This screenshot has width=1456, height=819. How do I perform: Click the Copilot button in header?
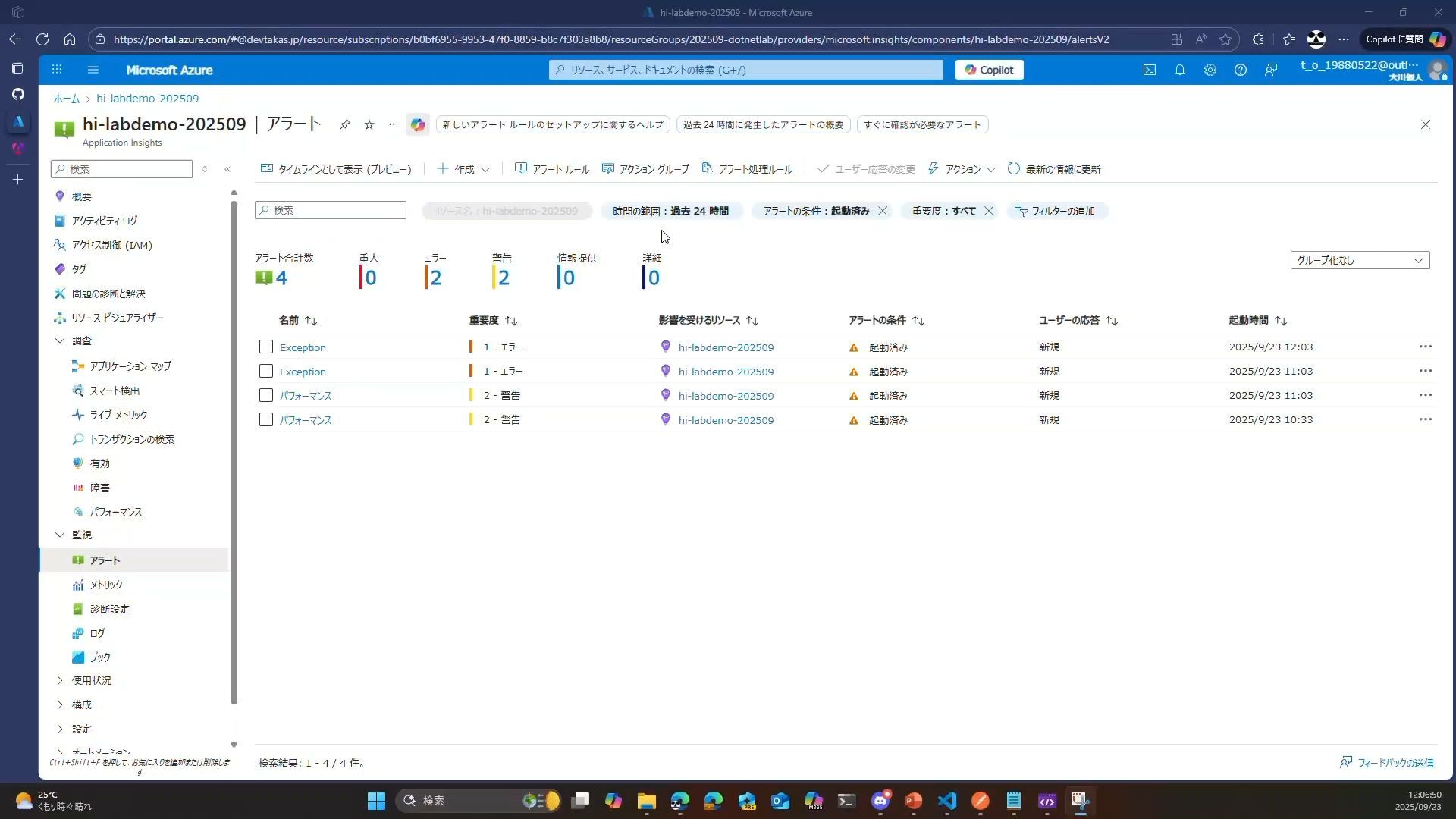point(990,70)
